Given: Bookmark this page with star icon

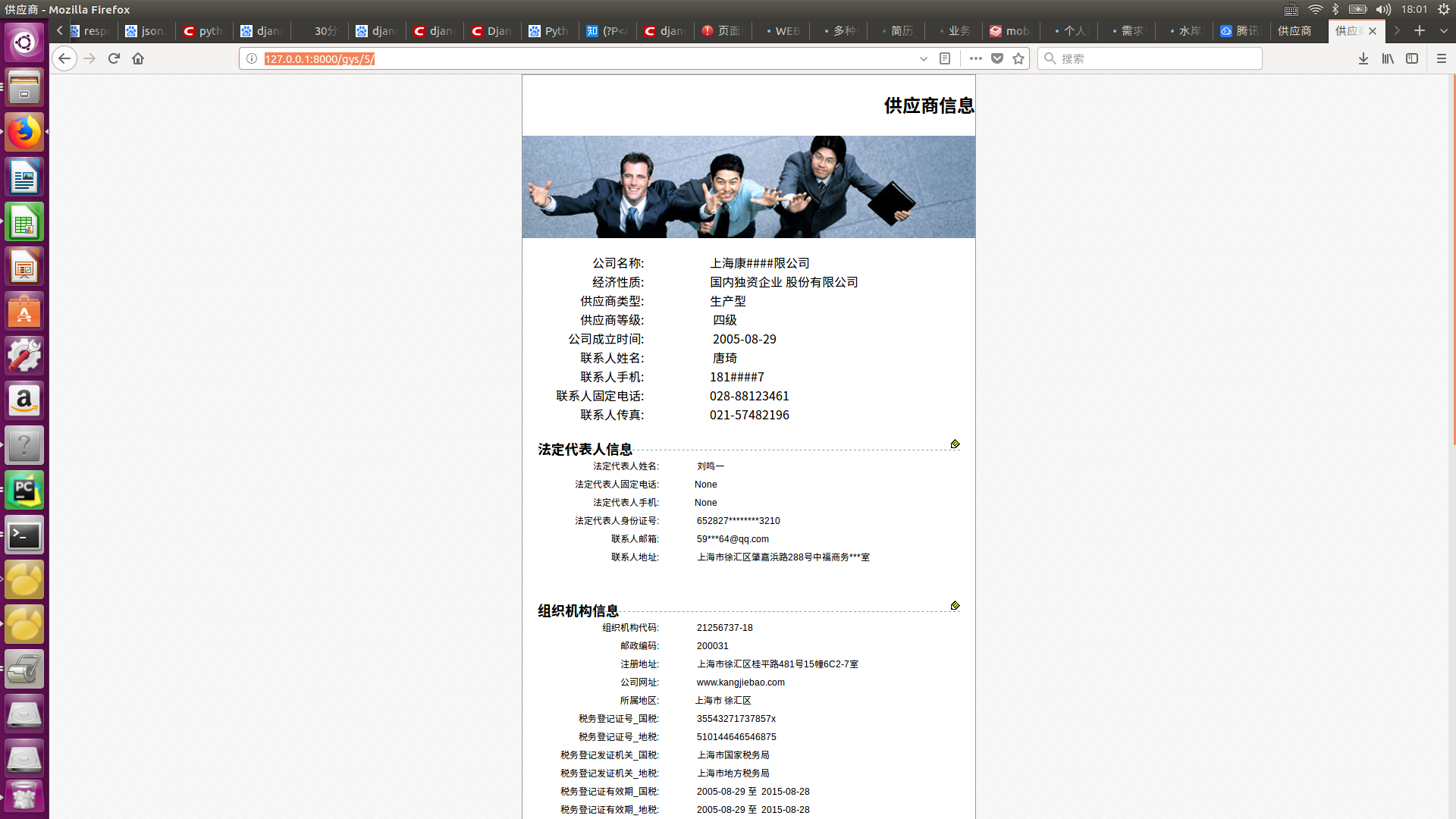Looking at the screenshot, I should (x=1018, y=58).
